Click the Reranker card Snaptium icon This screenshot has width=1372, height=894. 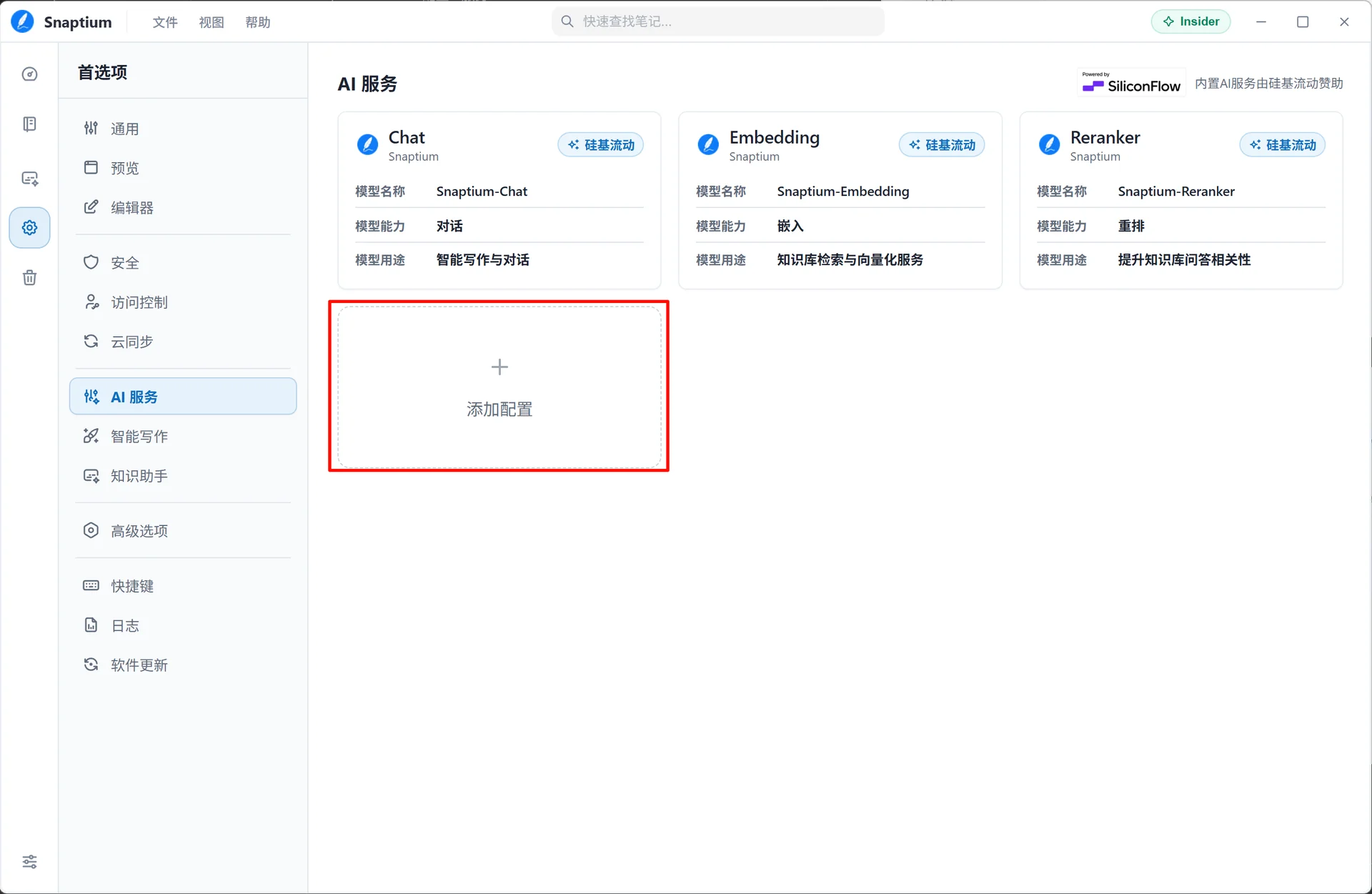[1049, 145]
